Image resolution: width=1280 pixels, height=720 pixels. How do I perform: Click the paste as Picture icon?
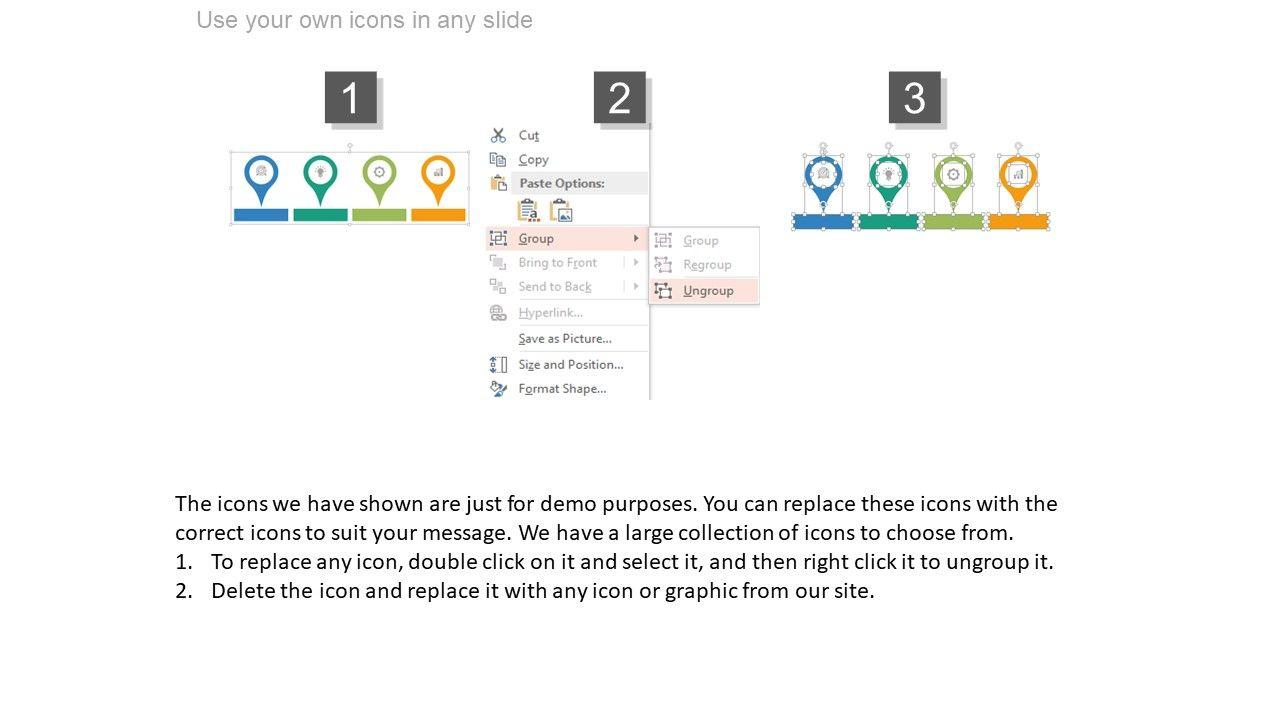[561, 210]
